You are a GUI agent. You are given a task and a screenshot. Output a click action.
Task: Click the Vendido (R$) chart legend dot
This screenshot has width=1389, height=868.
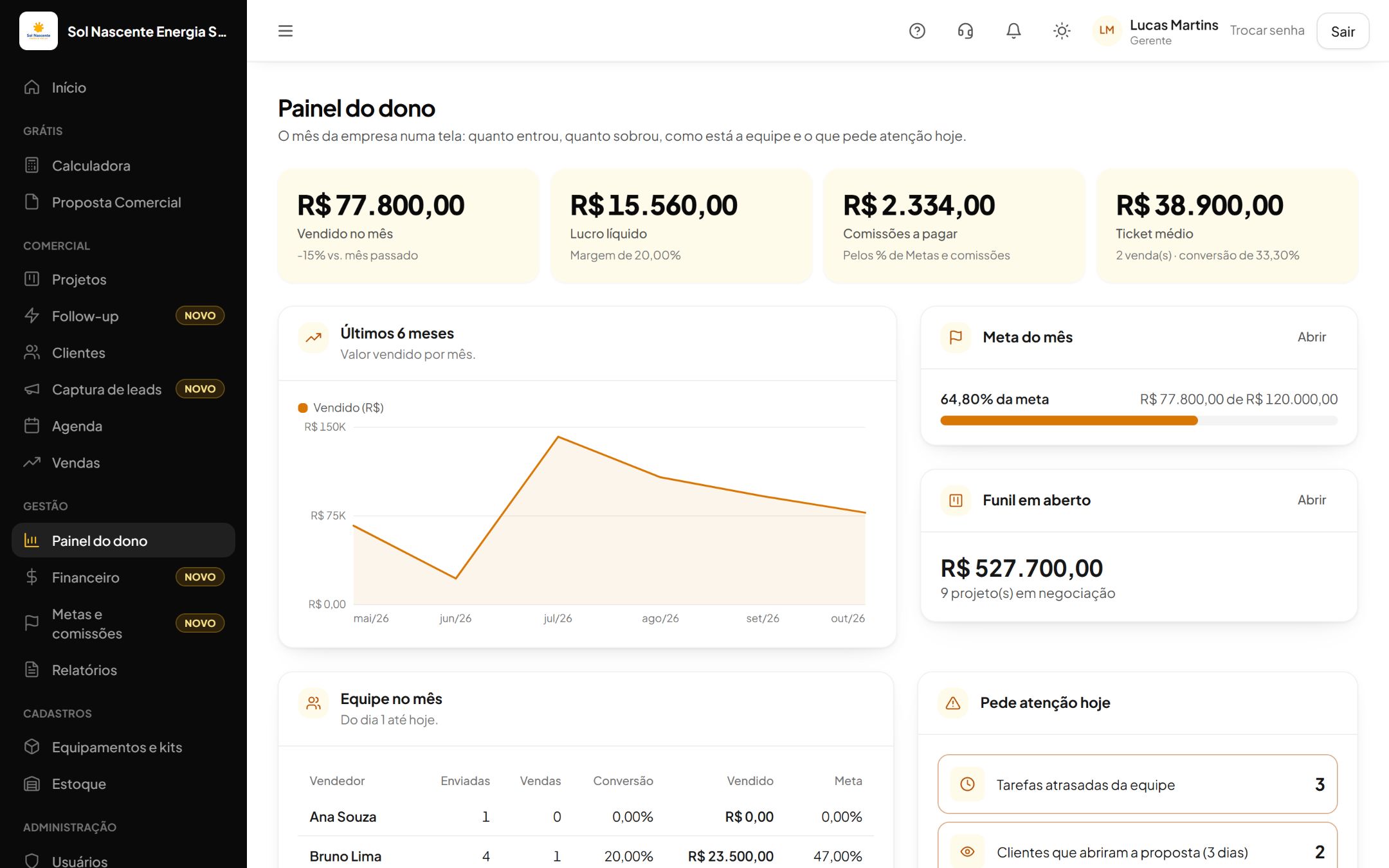pos(303,408)
